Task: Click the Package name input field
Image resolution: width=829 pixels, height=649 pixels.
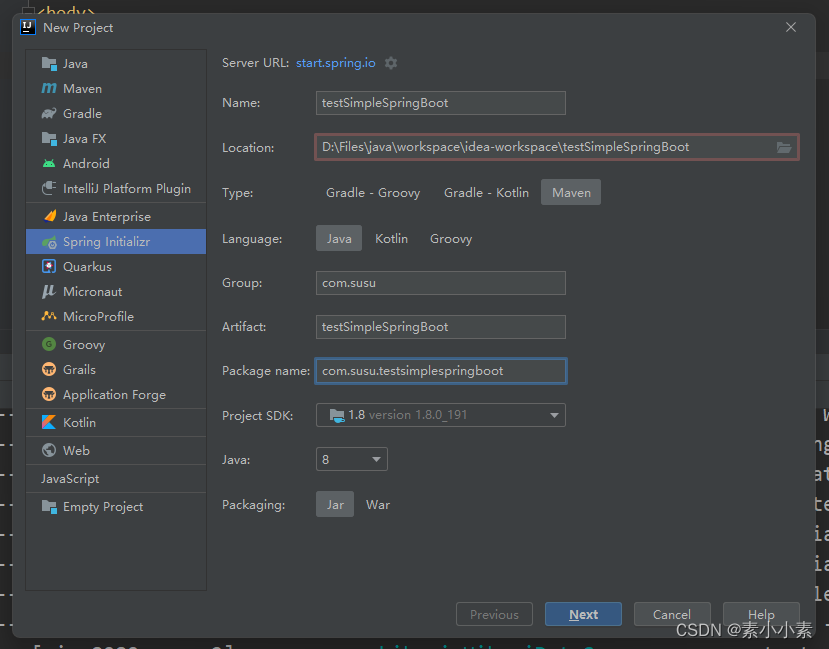Action: (441, 370)
